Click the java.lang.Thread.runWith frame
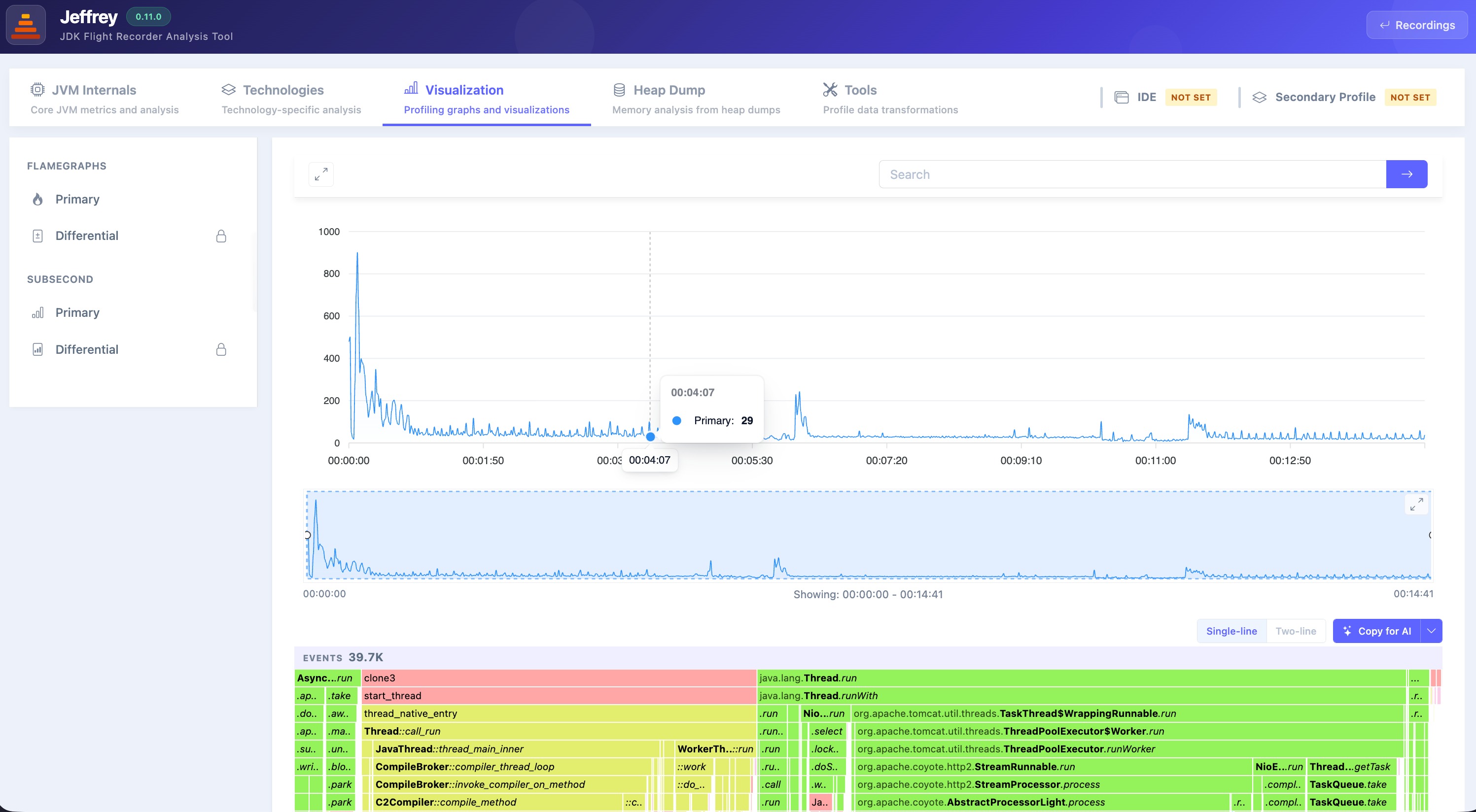This screenshot has width=1476, height=812. click(x=1081, y=696)
